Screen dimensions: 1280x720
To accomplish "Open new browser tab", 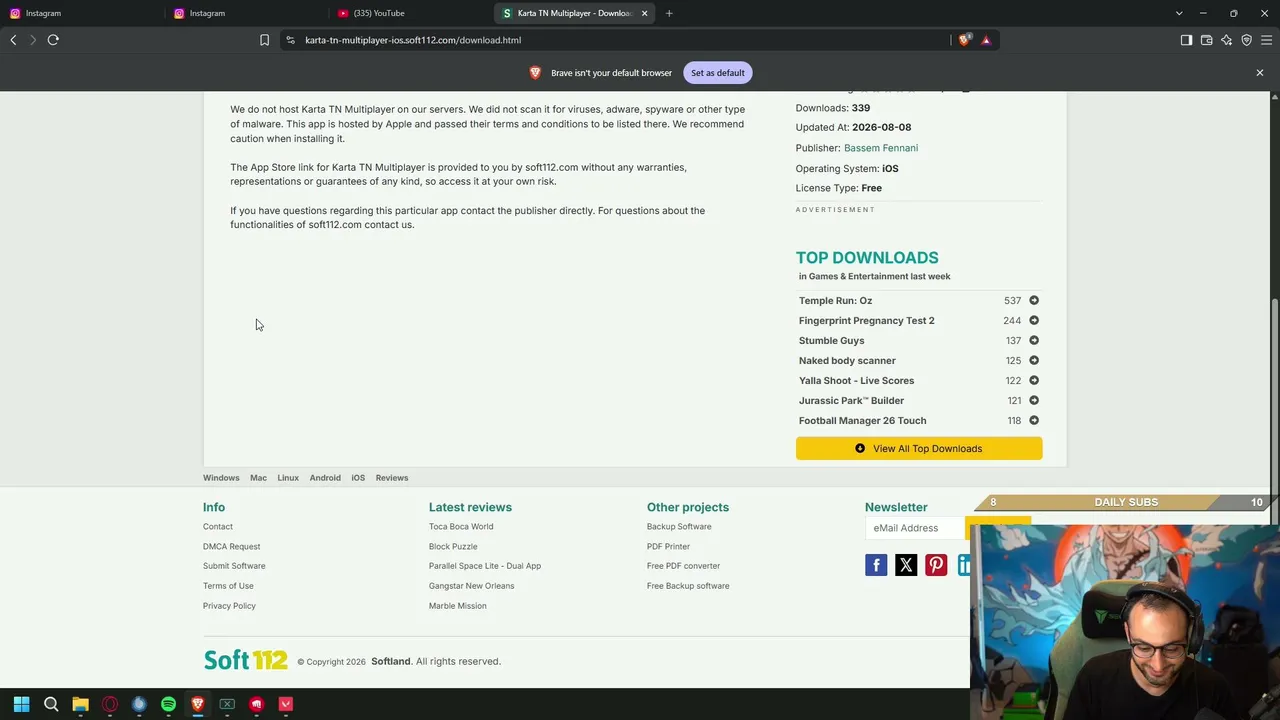I will 669,13.
